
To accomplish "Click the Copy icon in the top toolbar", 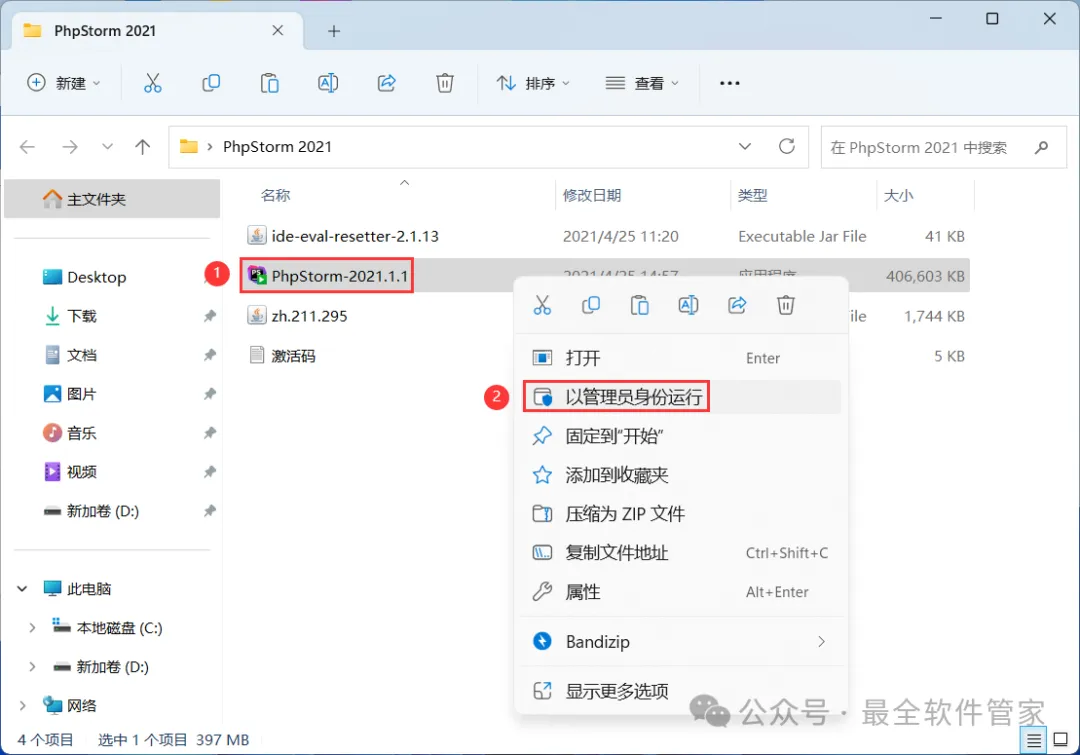I will (x=211, y=83).
